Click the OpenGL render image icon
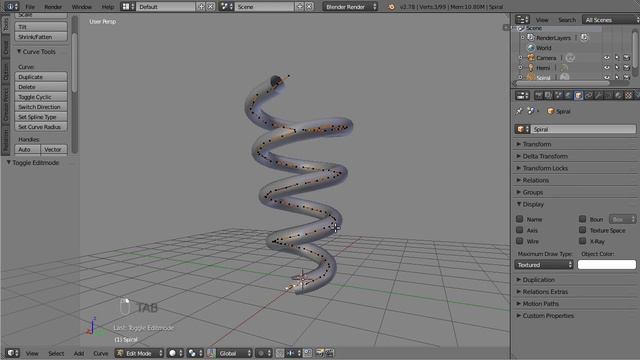 click(320, 353)
